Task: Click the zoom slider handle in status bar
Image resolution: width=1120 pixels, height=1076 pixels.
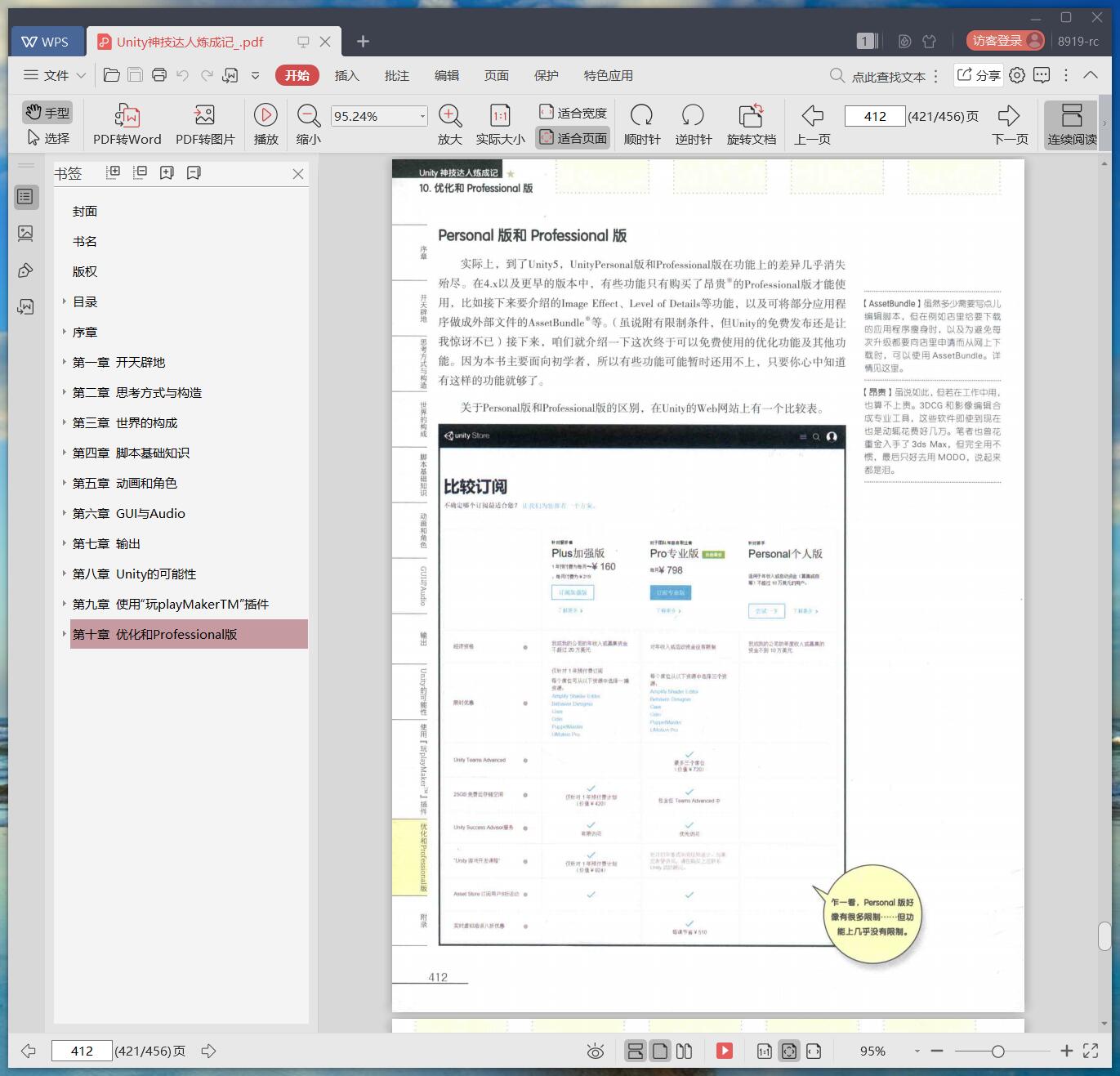Action: pos(997,1051)
